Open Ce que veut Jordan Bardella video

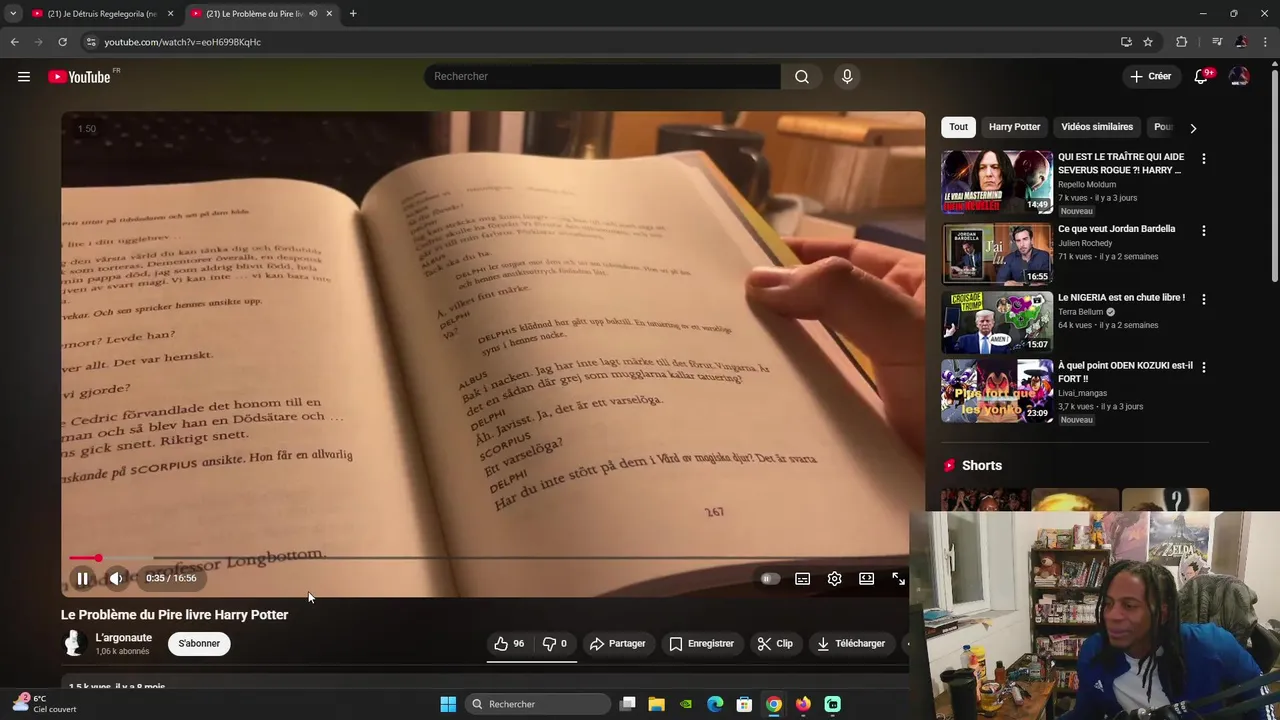click(x=1116, y=229)
